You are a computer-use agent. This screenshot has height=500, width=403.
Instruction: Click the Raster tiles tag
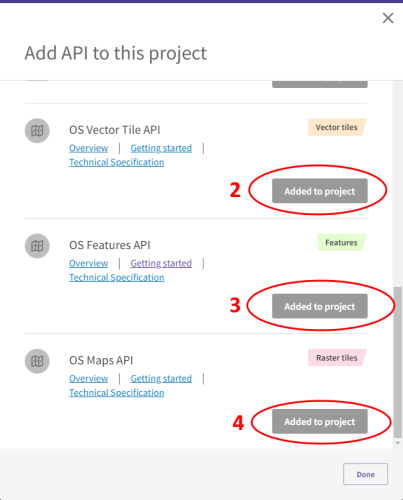click(337, 358)
